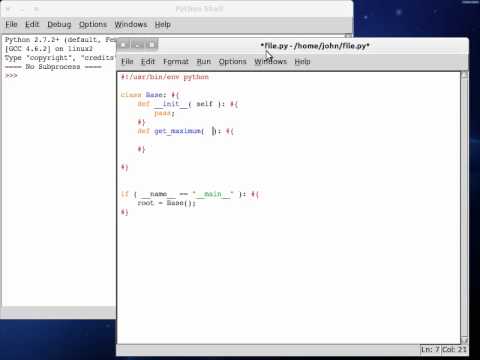Open Run menu in file.py editor

coord(204,61)
